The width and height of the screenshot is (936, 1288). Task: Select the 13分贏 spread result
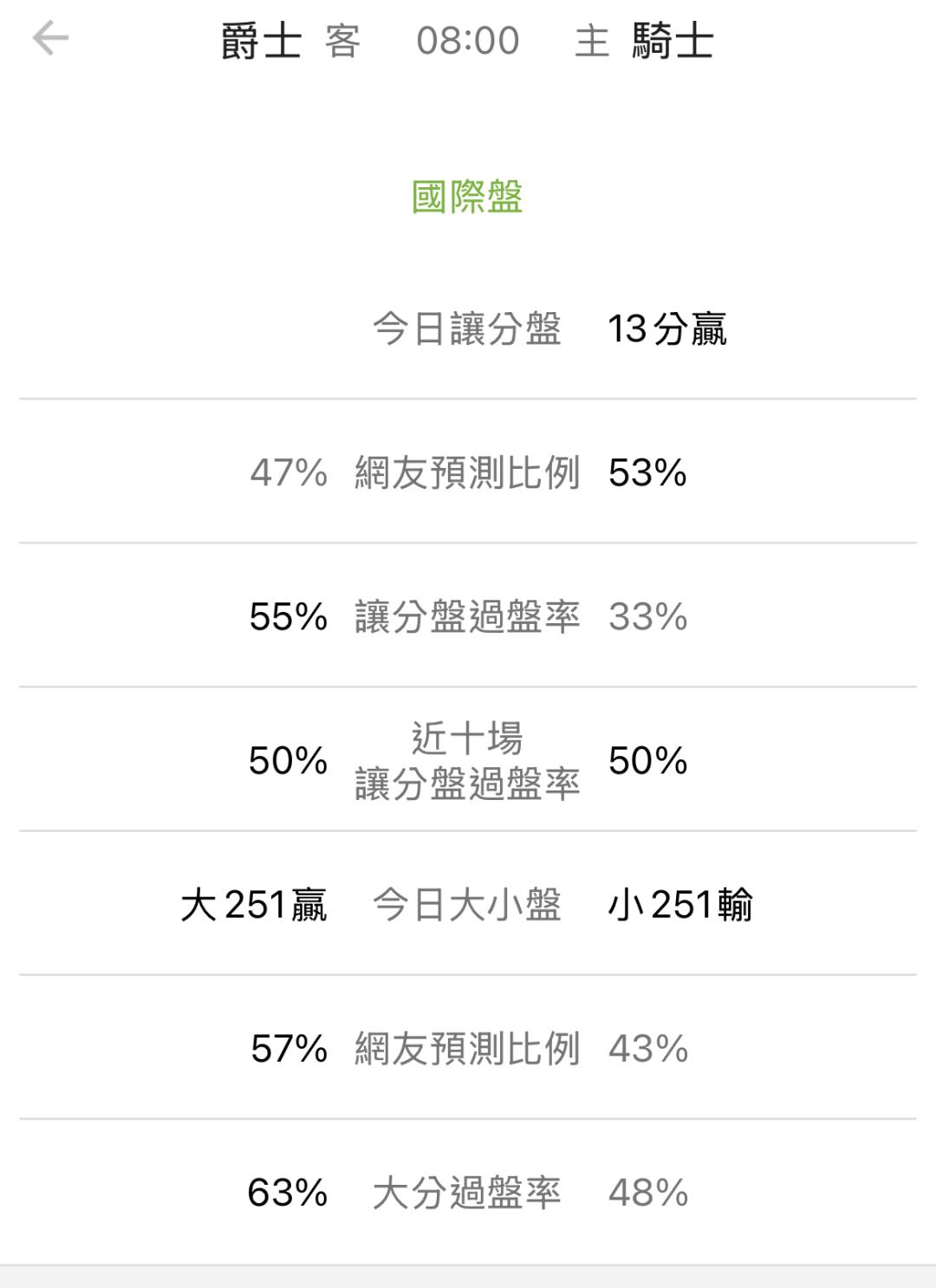click(666, 329)
